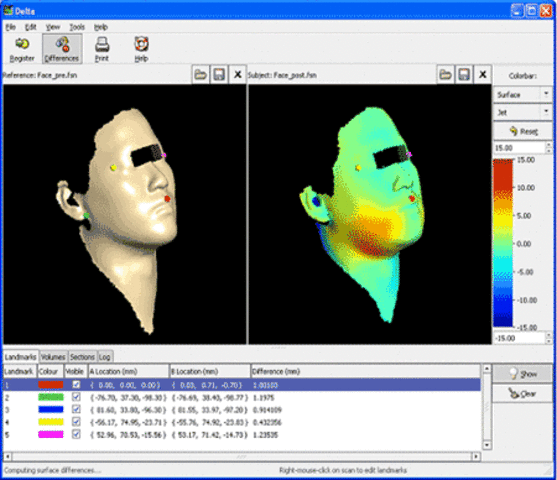Screen dimensions: 557x480
Task: Click the green landmark near the reference ear
Action: [86, 215]
